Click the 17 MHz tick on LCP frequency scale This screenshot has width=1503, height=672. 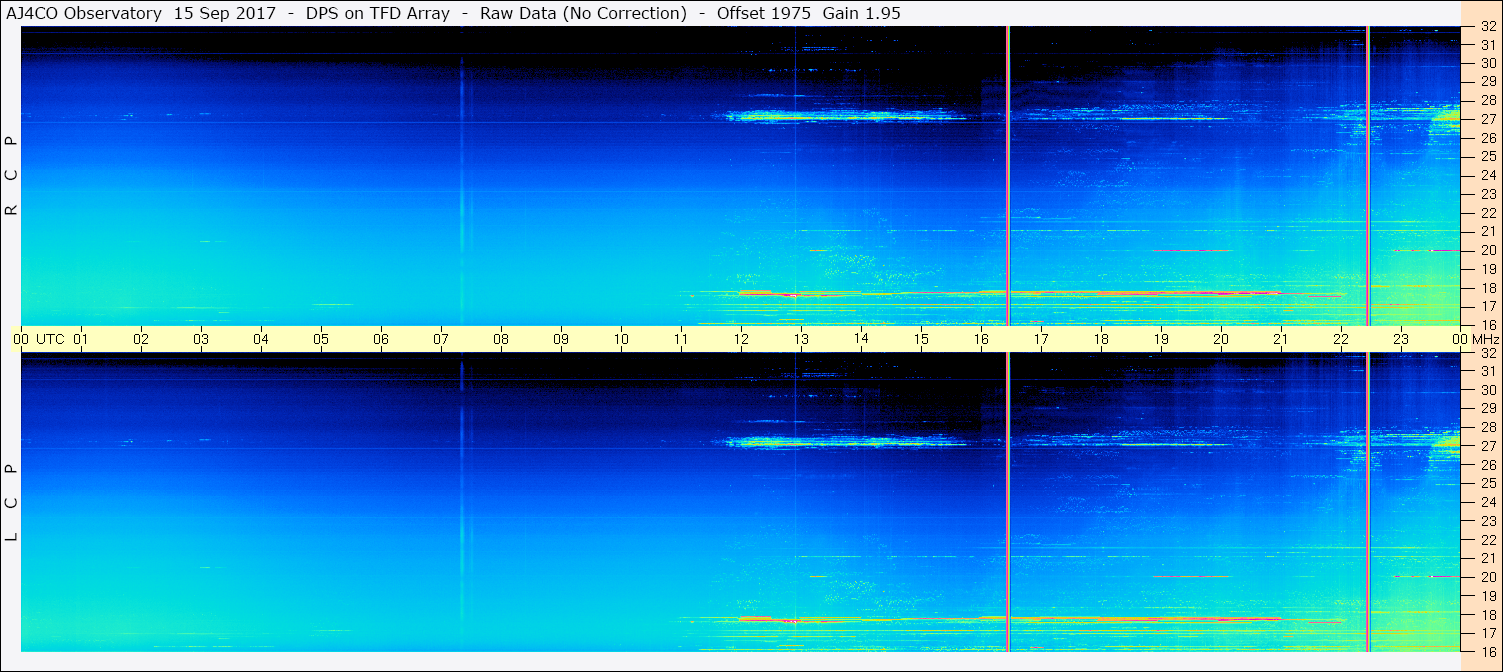coord(1487,633)
